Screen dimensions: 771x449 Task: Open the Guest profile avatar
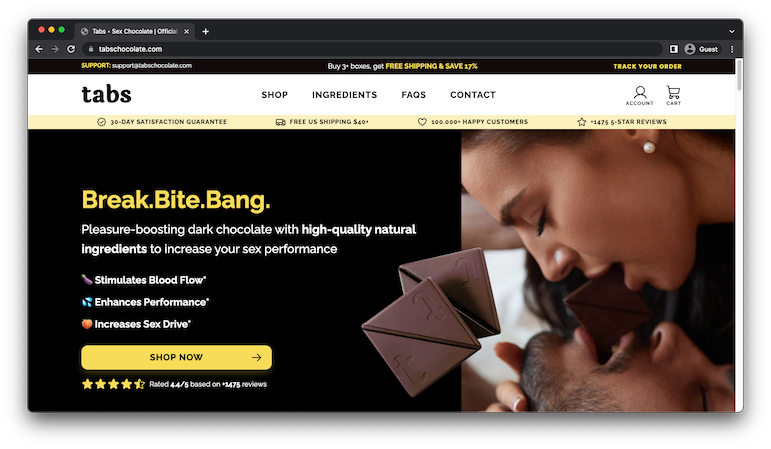[x=702, y=49]
